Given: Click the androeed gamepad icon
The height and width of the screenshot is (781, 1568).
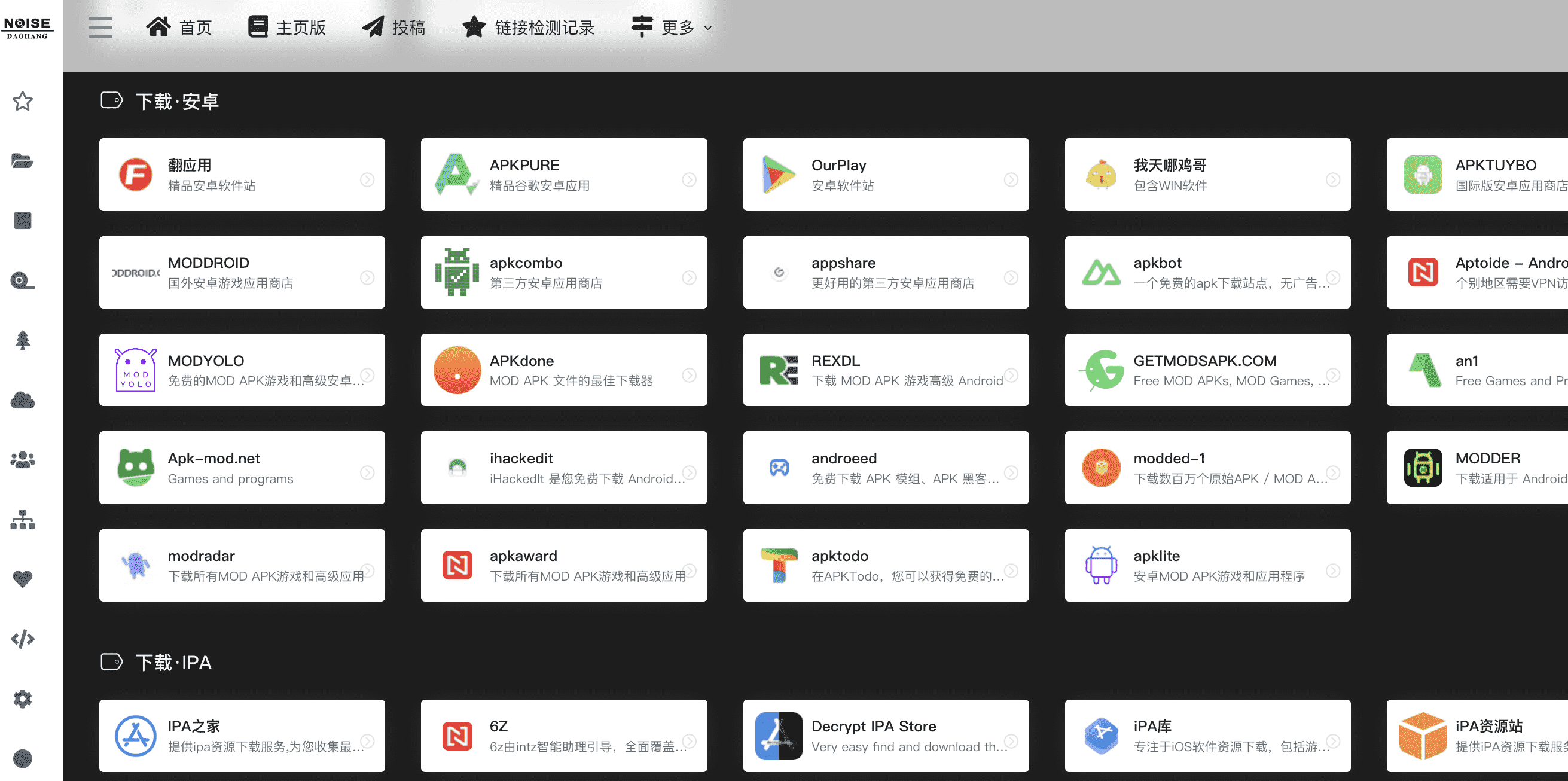Looking at the screenshot, I should 779,468.
